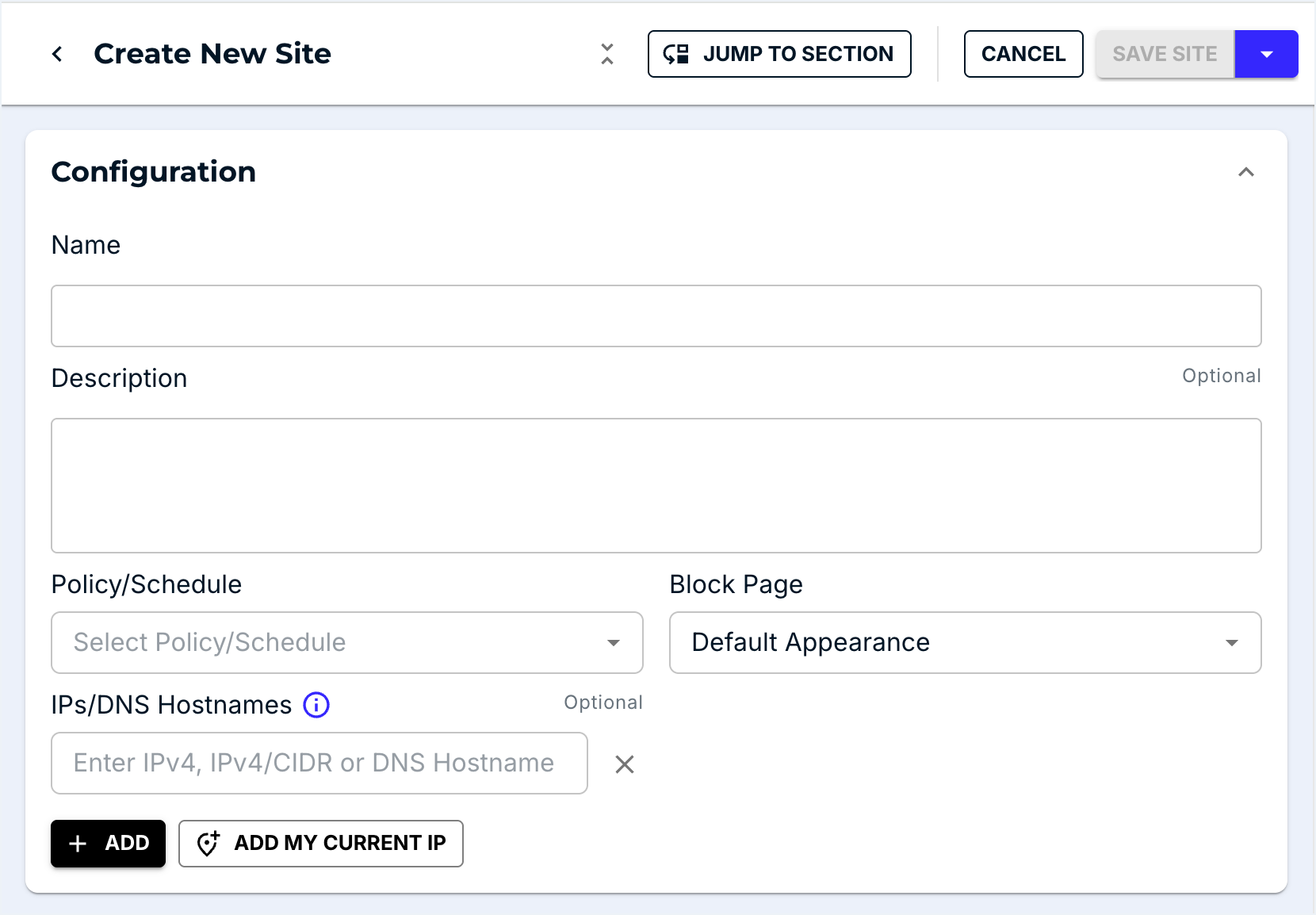Click inside the Description text area

click(x=656, y=485)
